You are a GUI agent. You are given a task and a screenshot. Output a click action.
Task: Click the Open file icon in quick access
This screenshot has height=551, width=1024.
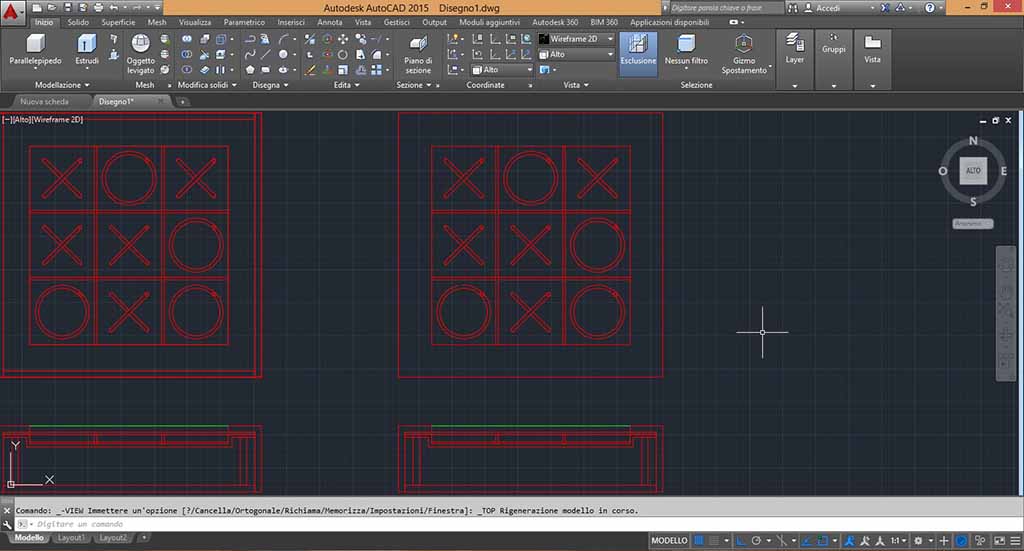[52, 8]
